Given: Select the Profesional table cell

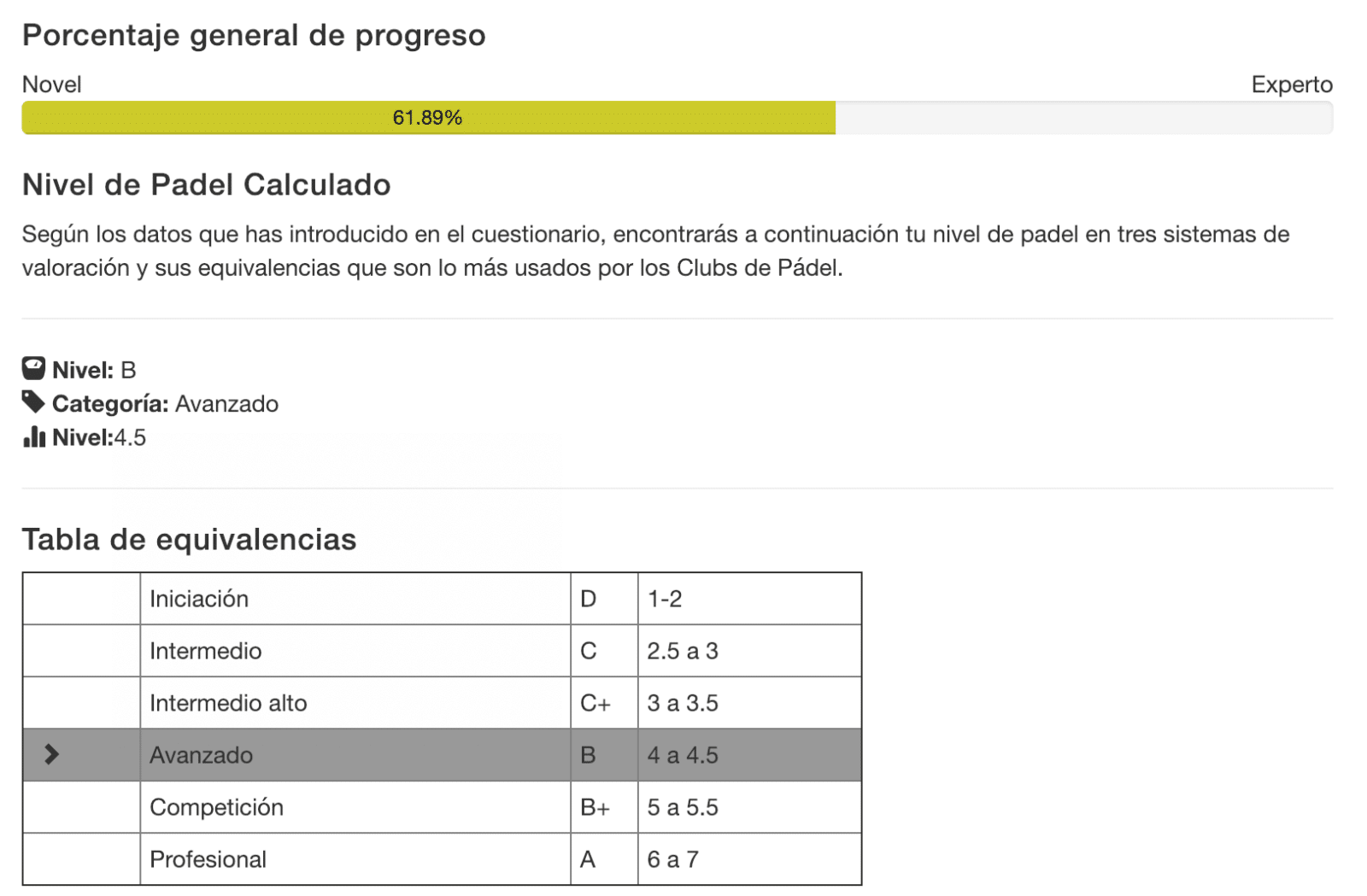Looking at the screenshot, I should pyautogui.click(x=355, y=859).
